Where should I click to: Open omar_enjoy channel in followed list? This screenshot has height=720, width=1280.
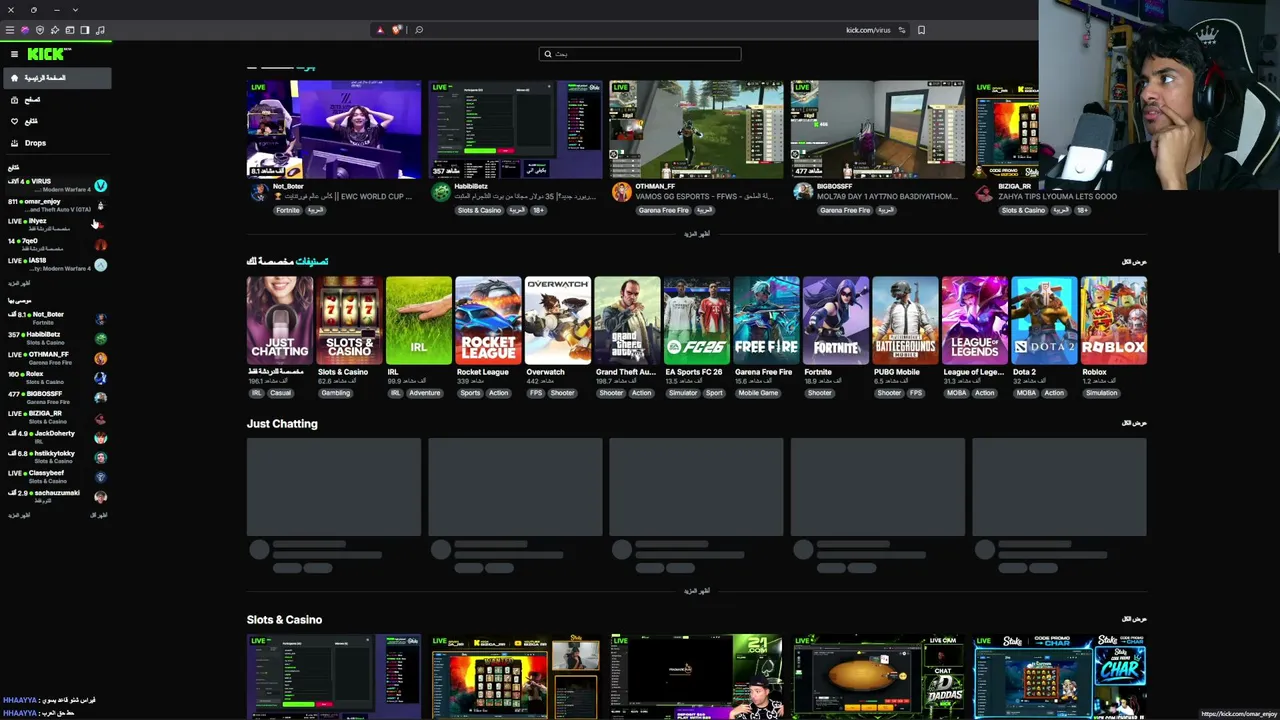pos(56,205)
